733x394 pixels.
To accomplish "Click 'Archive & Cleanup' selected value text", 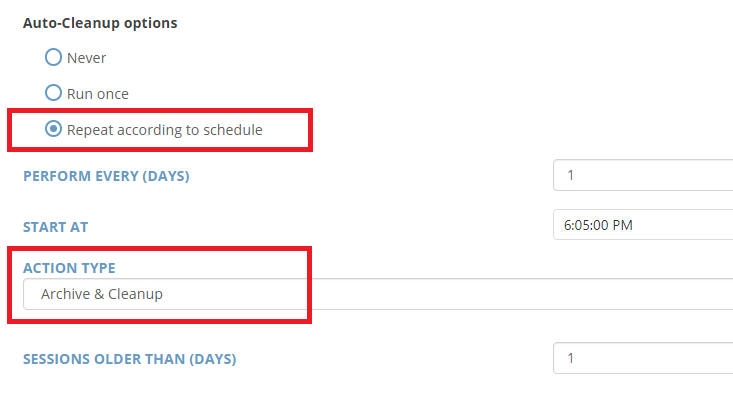I will pos(102,294).
